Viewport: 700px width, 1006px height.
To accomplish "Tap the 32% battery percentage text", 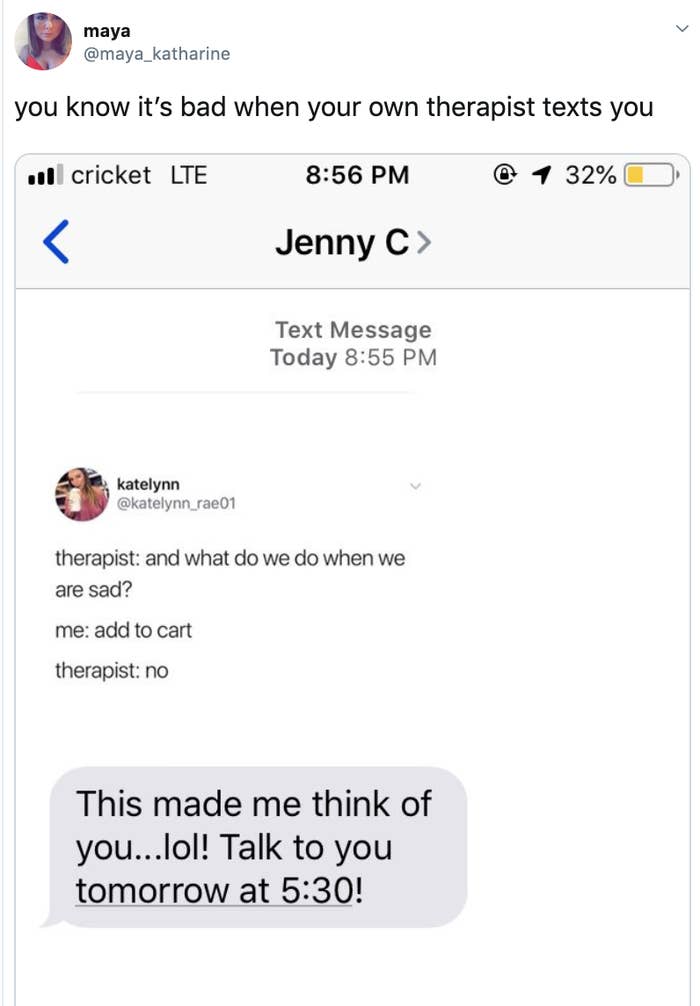I will click(x=590, y=176).
